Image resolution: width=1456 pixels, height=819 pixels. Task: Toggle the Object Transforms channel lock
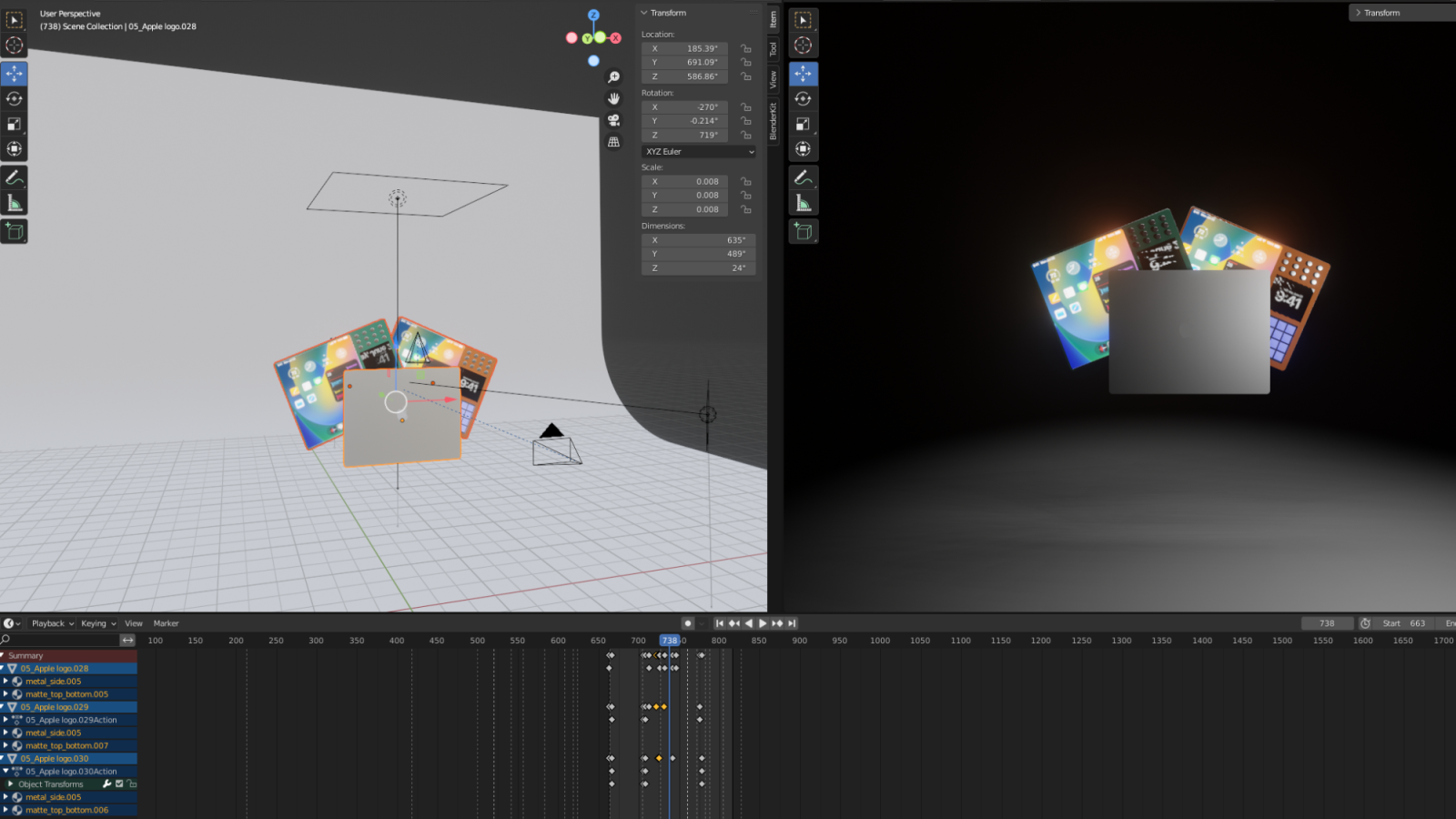click(x=131, y=784)
